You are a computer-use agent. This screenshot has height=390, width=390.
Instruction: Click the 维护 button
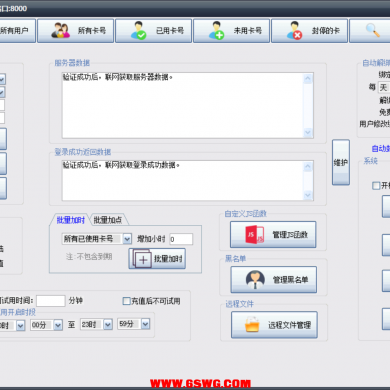pyautogui.click(x=341, y=162)
